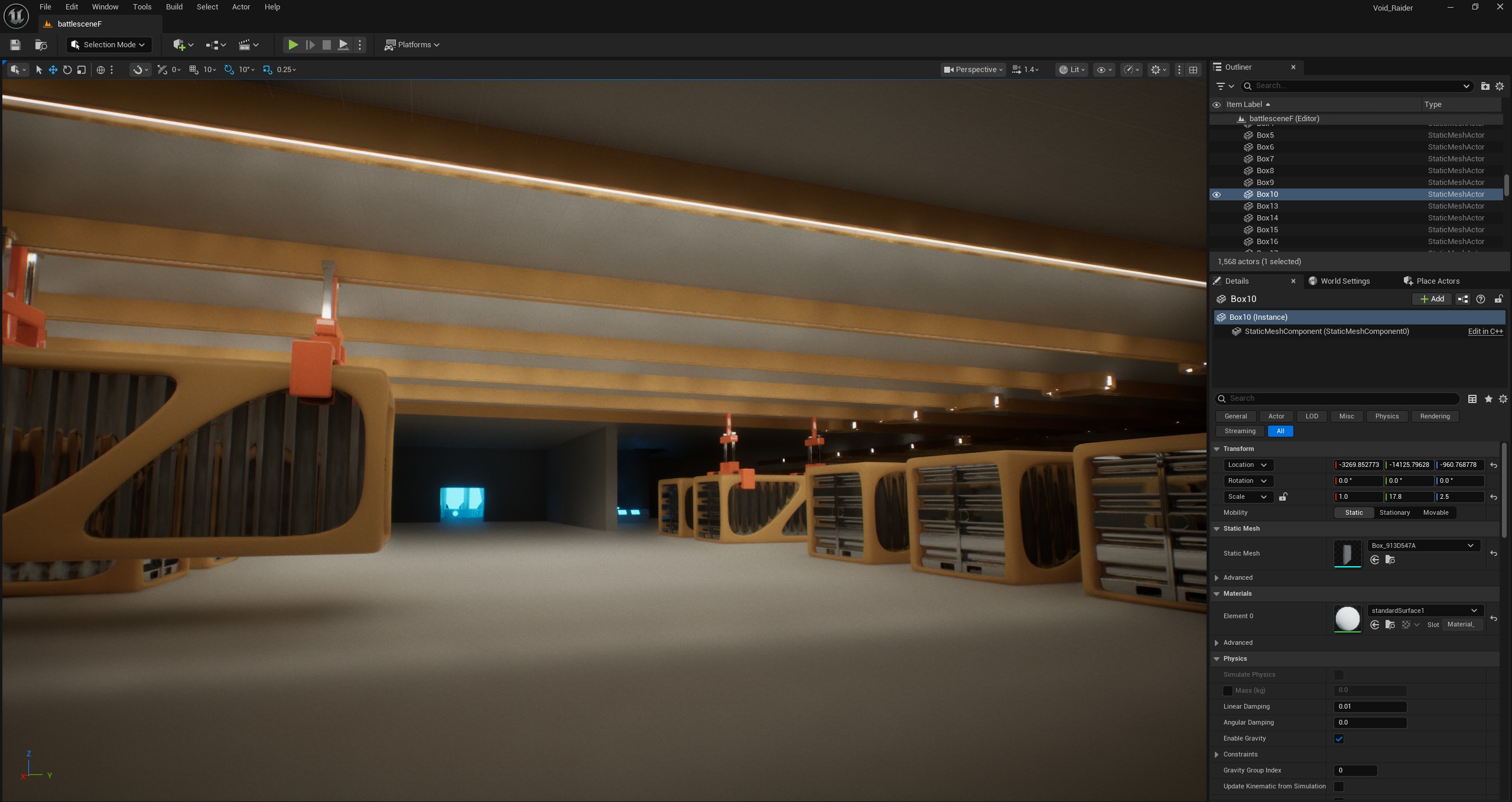Viewport: 1512px width, 802px height.
Task: Click the scale tool icon in viewport
Action: [x=82, y=70]
